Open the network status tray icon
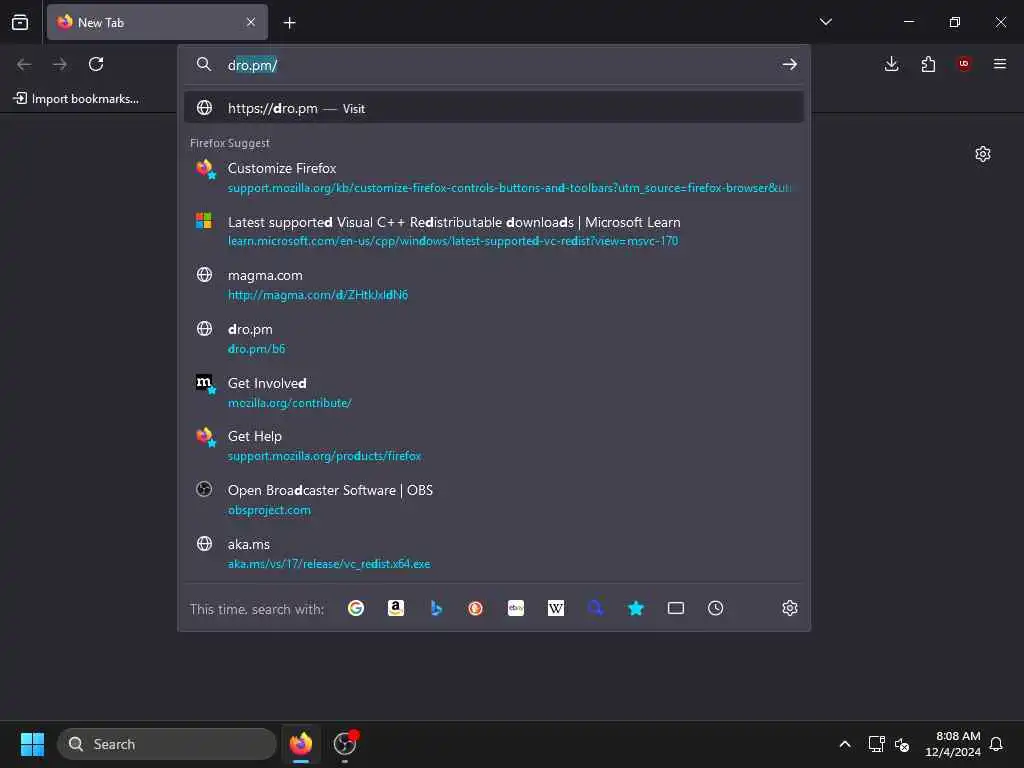 pyautogui.click(x=876, y=744)
